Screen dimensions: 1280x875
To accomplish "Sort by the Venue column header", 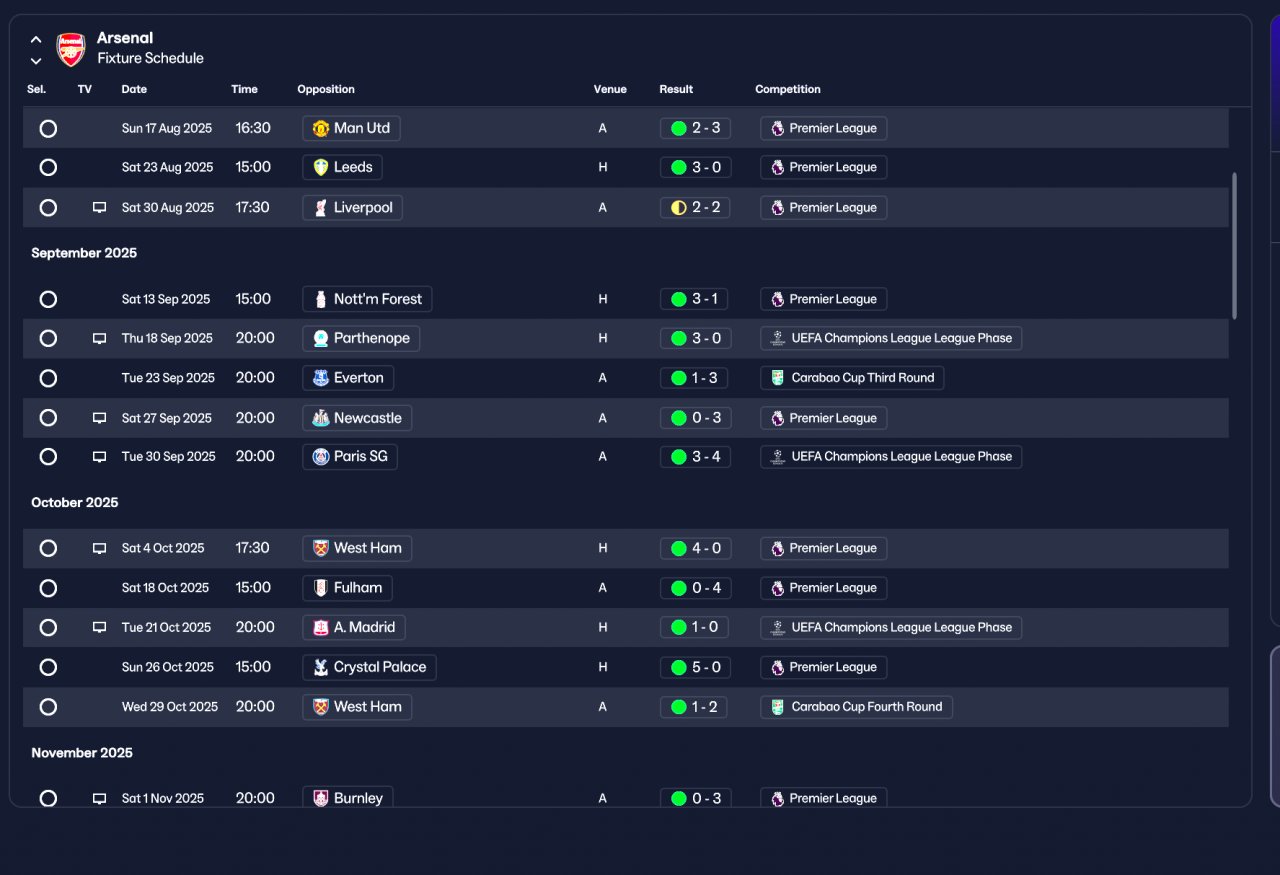I will point(610,89).
